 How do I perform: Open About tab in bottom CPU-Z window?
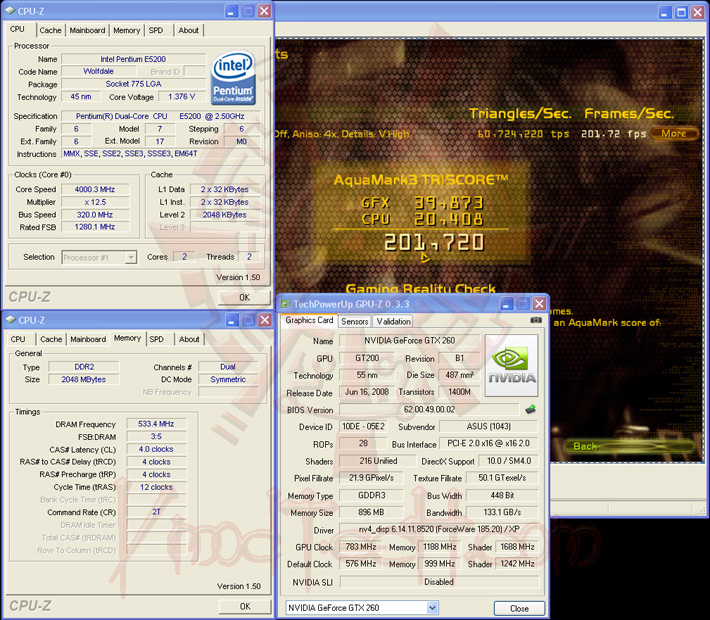coord(189,339)
